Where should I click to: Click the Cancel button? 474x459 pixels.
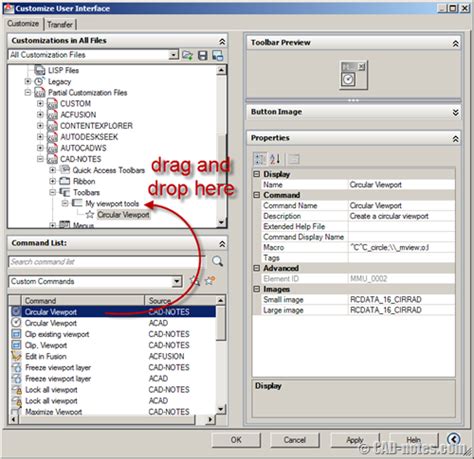(x=294, y=440)
